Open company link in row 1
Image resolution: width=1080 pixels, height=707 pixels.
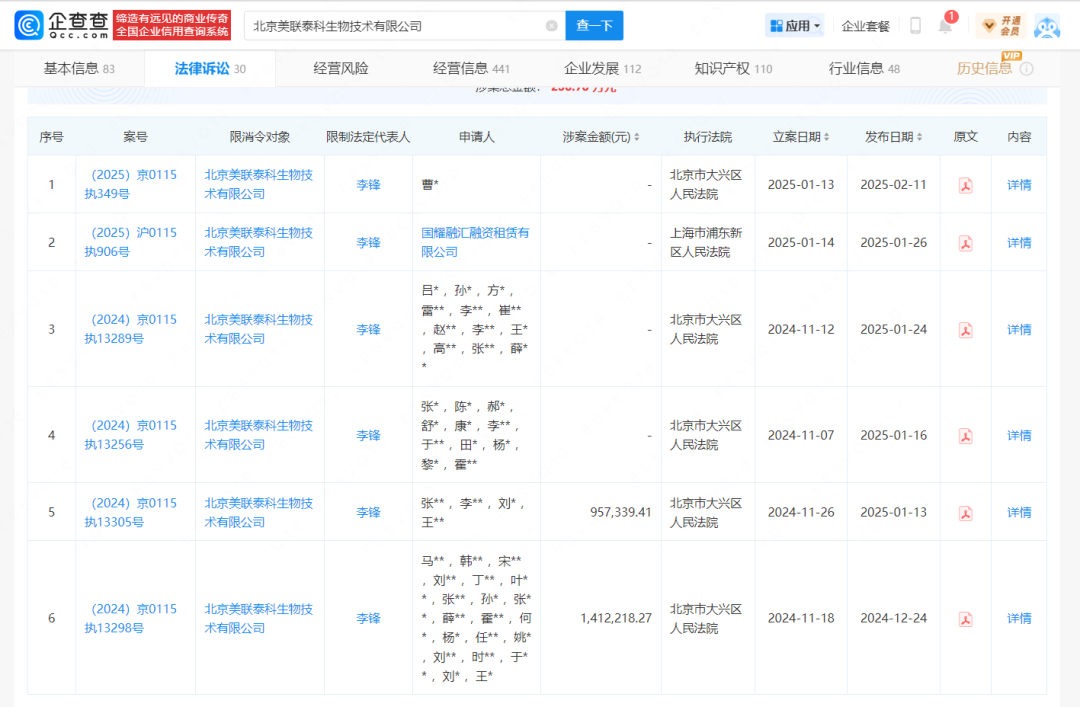(x=259, y=185)
